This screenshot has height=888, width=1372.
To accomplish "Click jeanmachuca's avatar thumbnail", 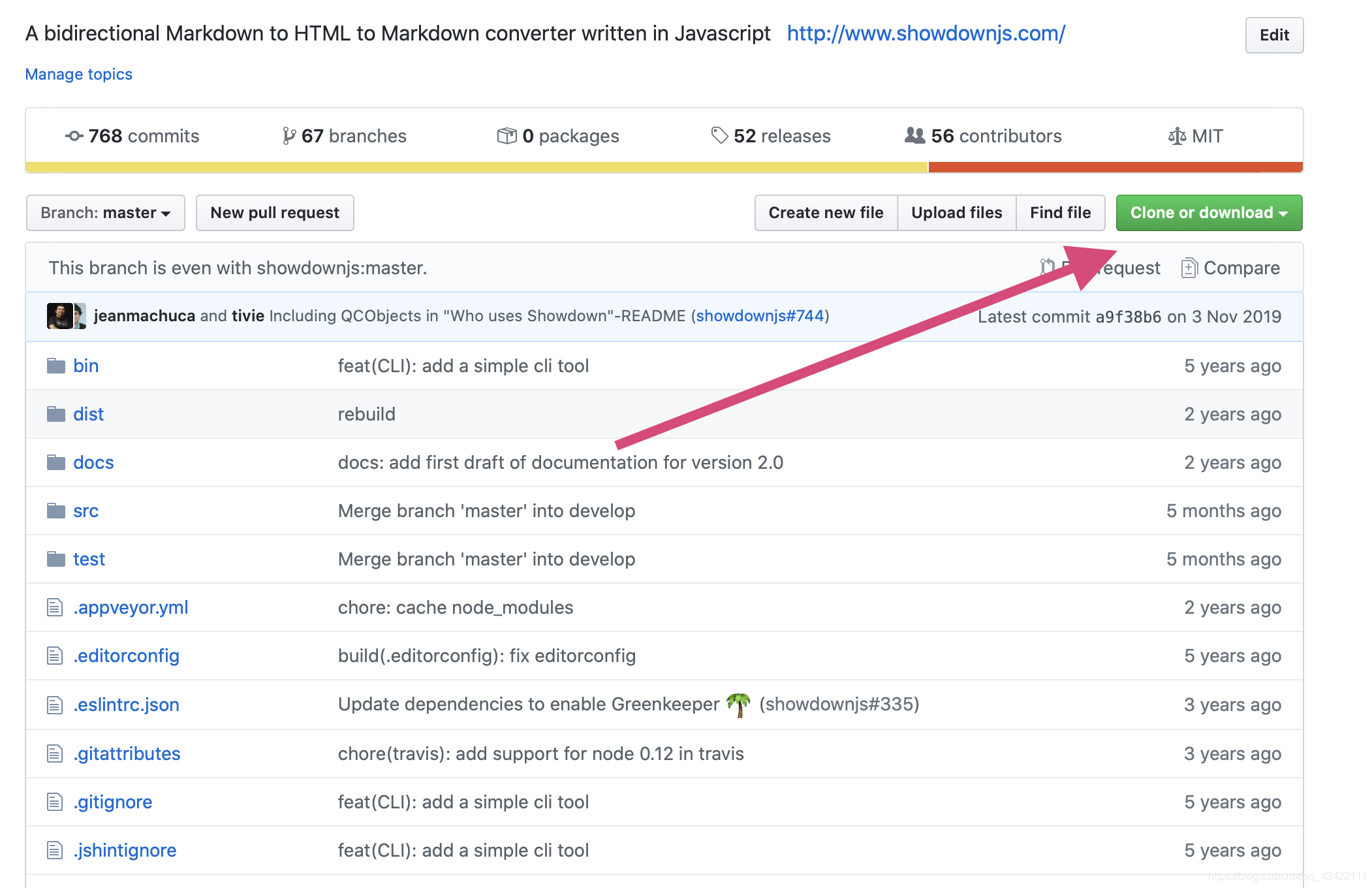I will click(x=59, y=316).
